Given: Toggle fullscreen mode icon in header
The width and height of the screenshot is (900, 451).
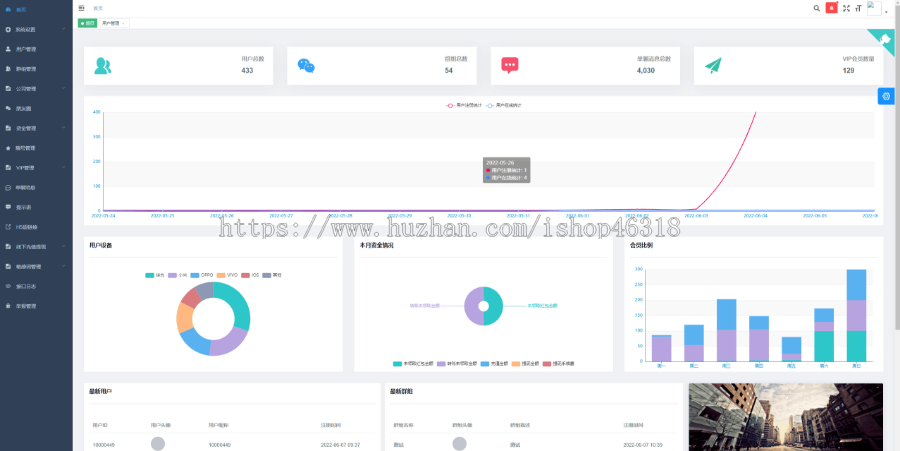Looking at the screenshot, I should (x=846, y=8).
